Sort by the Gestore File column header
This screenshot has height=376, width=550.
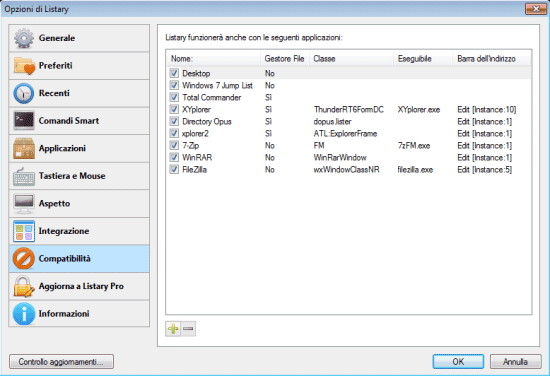tap(285, 59)
